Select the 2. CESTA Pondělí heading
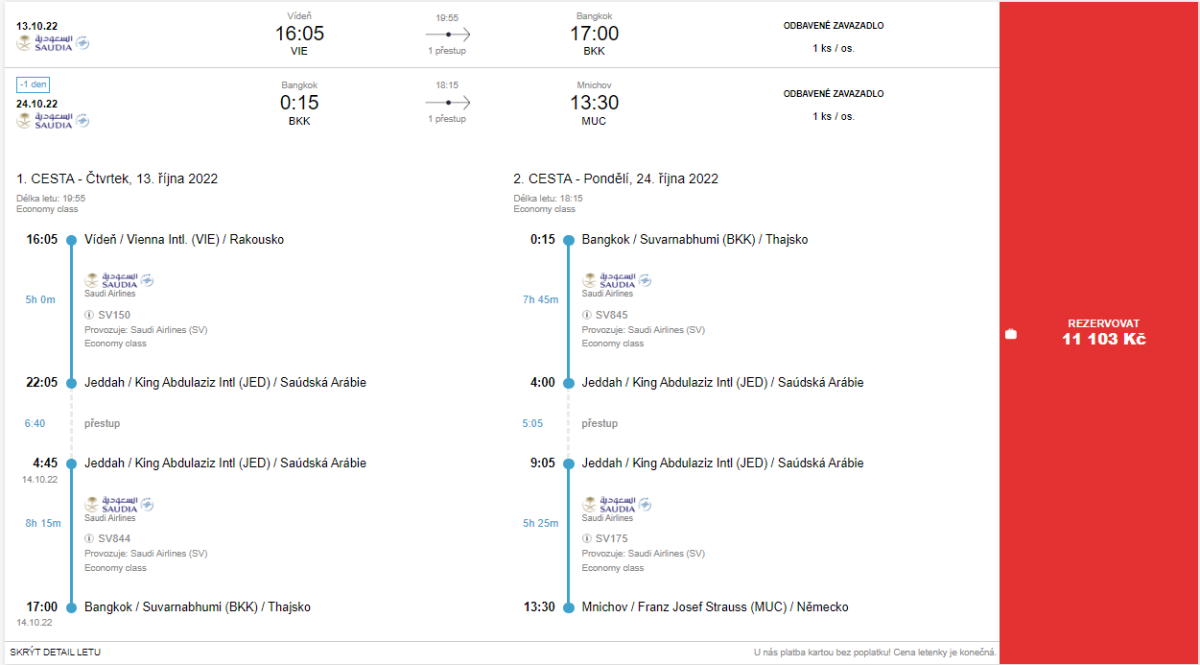 tap(616, 179)
